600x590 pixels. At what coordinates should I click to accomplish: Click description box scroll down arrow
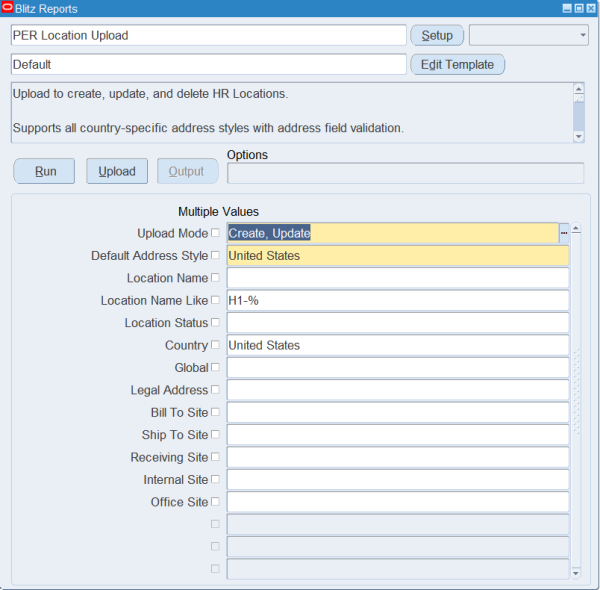point(579,137)
